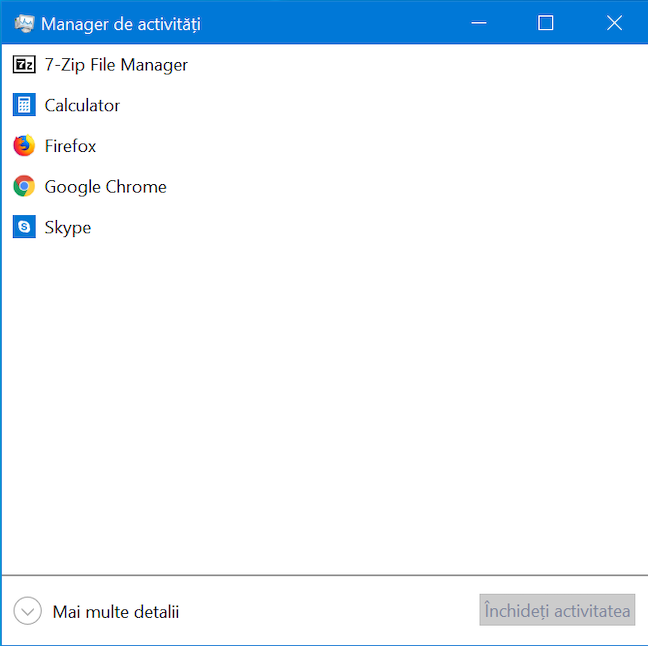
Task: Select the "Calculator" text entry
Action: [x=82, y=105]
